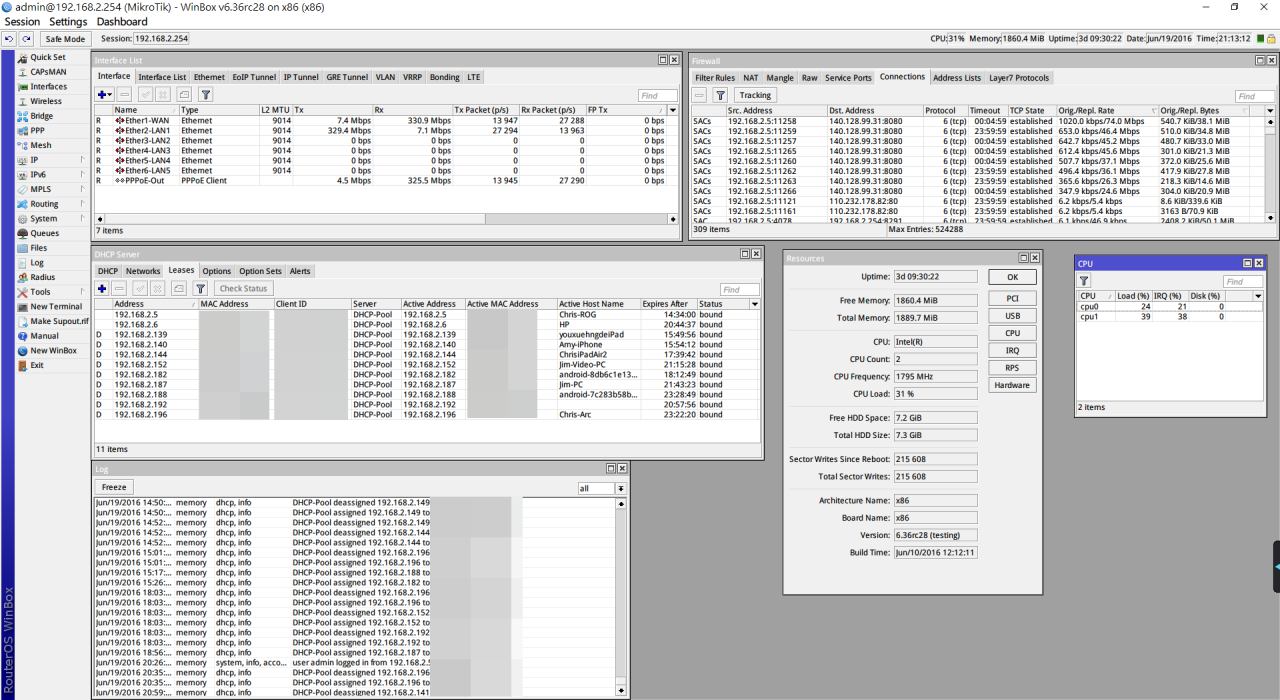Launch New Terminal from the sidebar
This screenshot has height=700, width=1280.
pyautogui.click(x=55, y=306)
